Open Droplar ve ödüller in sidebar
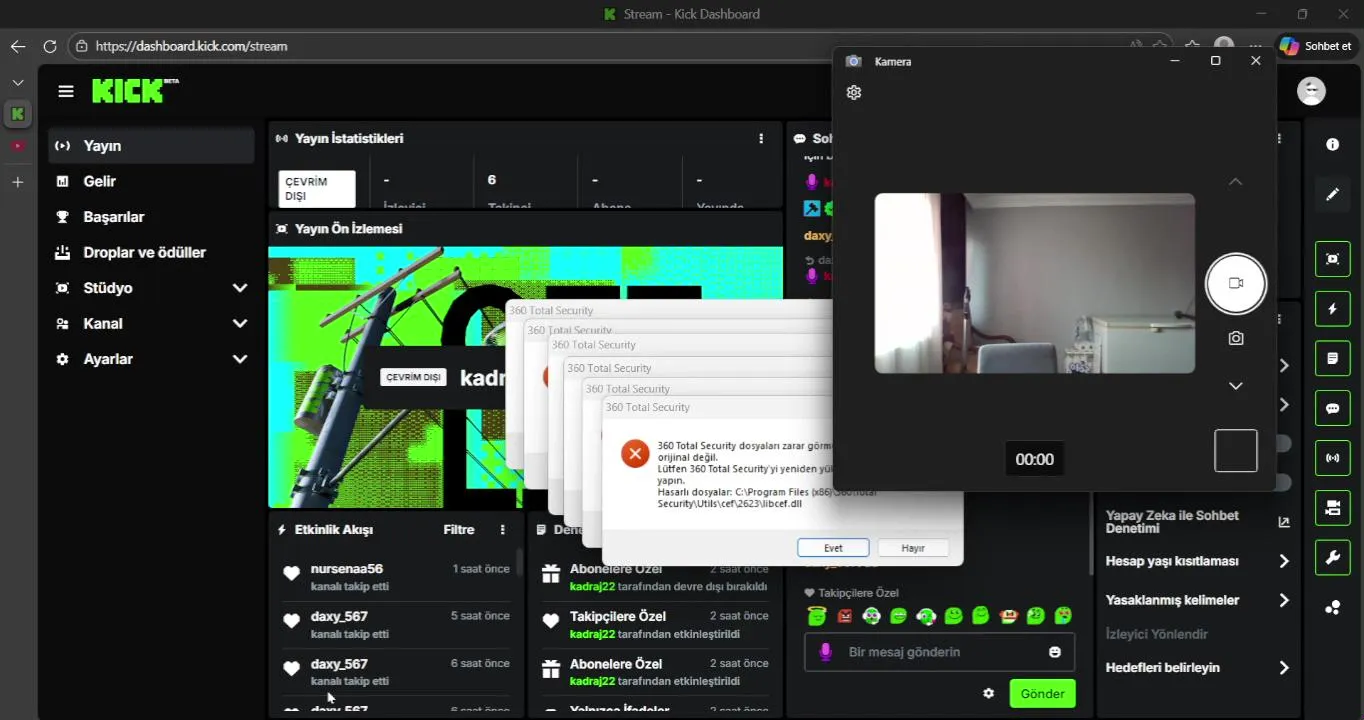This screenshot has height=720, width=1364. tap(151, 253)
